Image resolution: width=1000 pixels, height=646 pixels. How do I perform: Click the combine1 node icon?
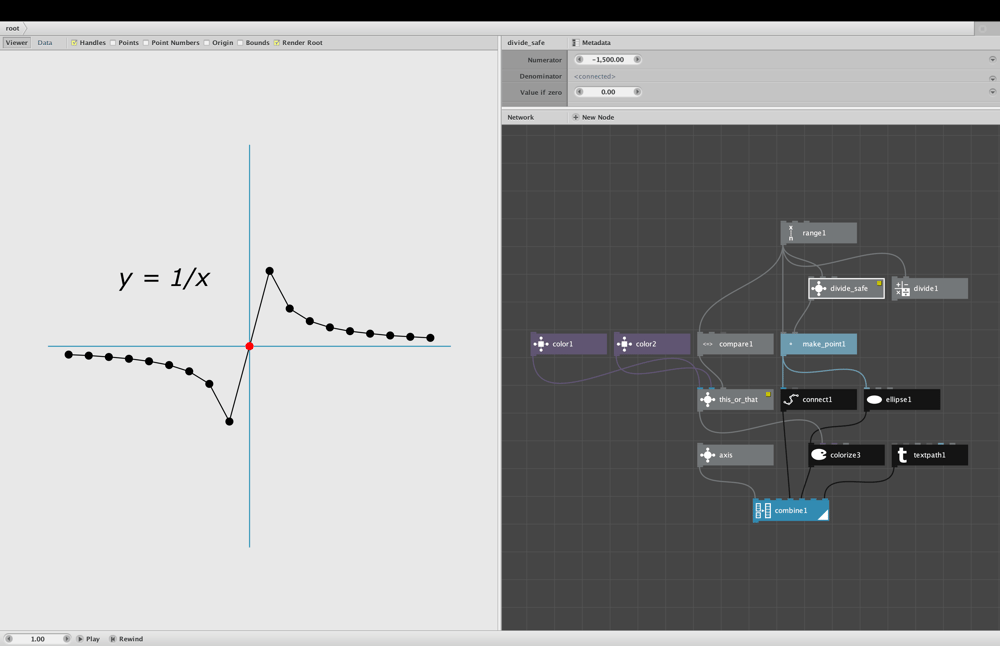763,511
